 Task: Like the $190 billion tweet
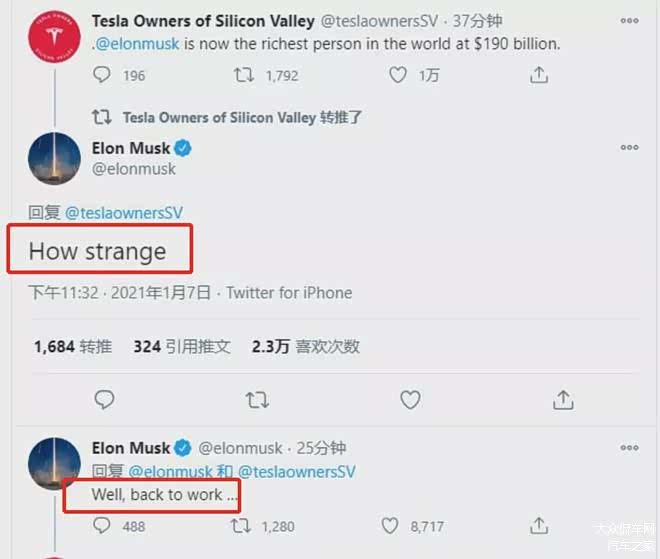point(398,75)
